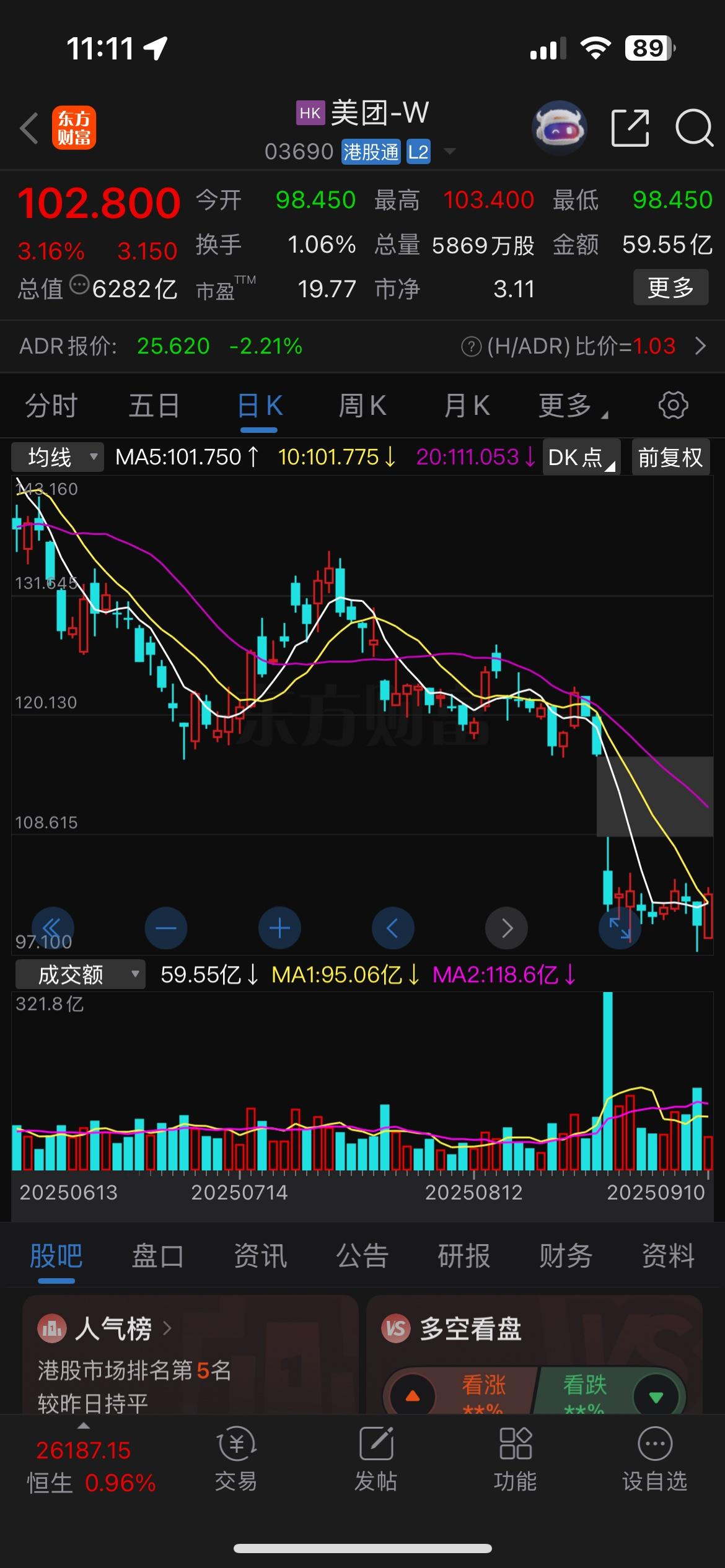Tap the 人气榜 ranking icon
725x1568 pixels.
52,1328
